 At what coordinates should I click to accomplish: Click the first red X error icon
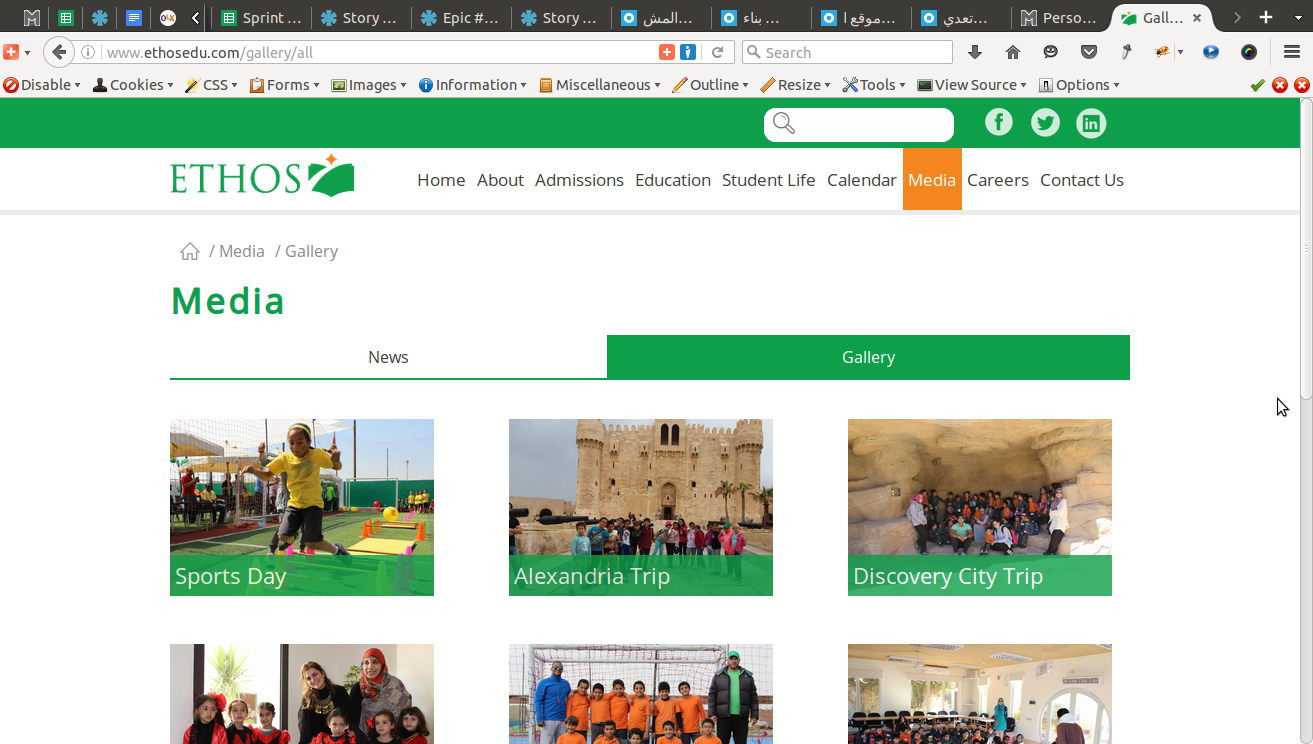point(1280,85)
